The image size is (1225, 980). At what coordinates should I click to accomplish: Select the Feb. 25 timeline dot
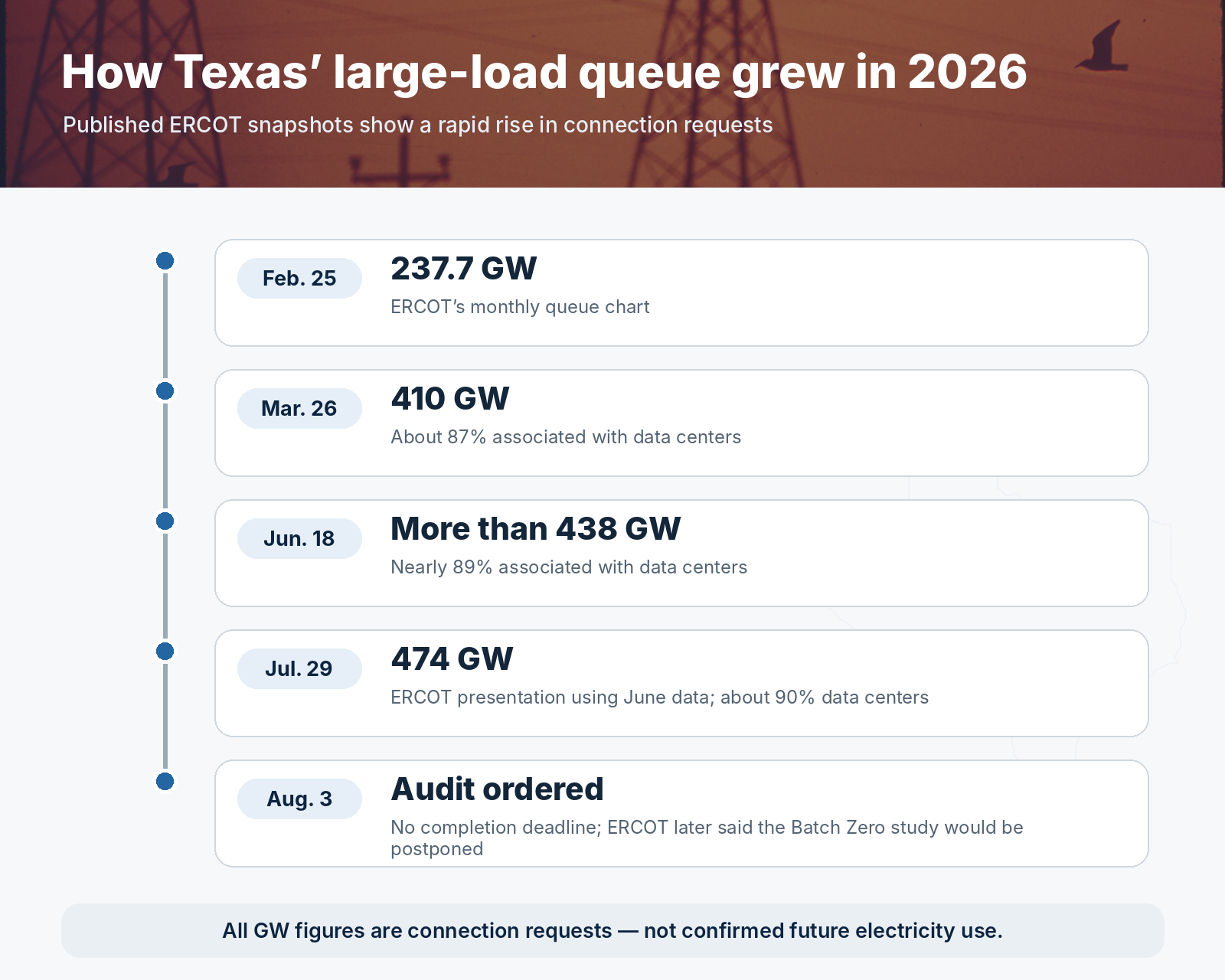[165, 261]
